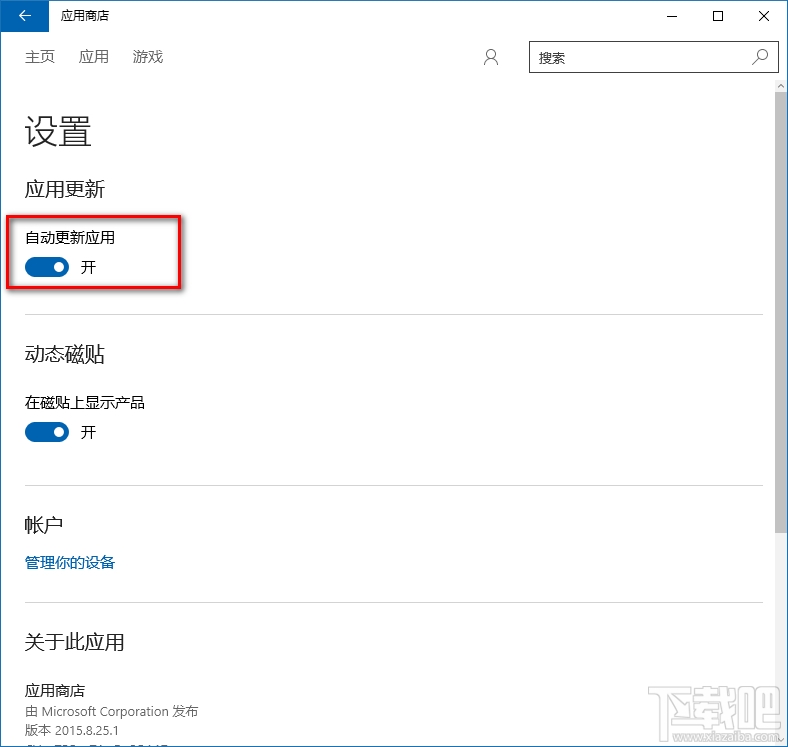The height and width of the screenshot is (747, 788).
Task: Disable the 在磁贴上显示产品 switch
Action: [x=47, y=432]
